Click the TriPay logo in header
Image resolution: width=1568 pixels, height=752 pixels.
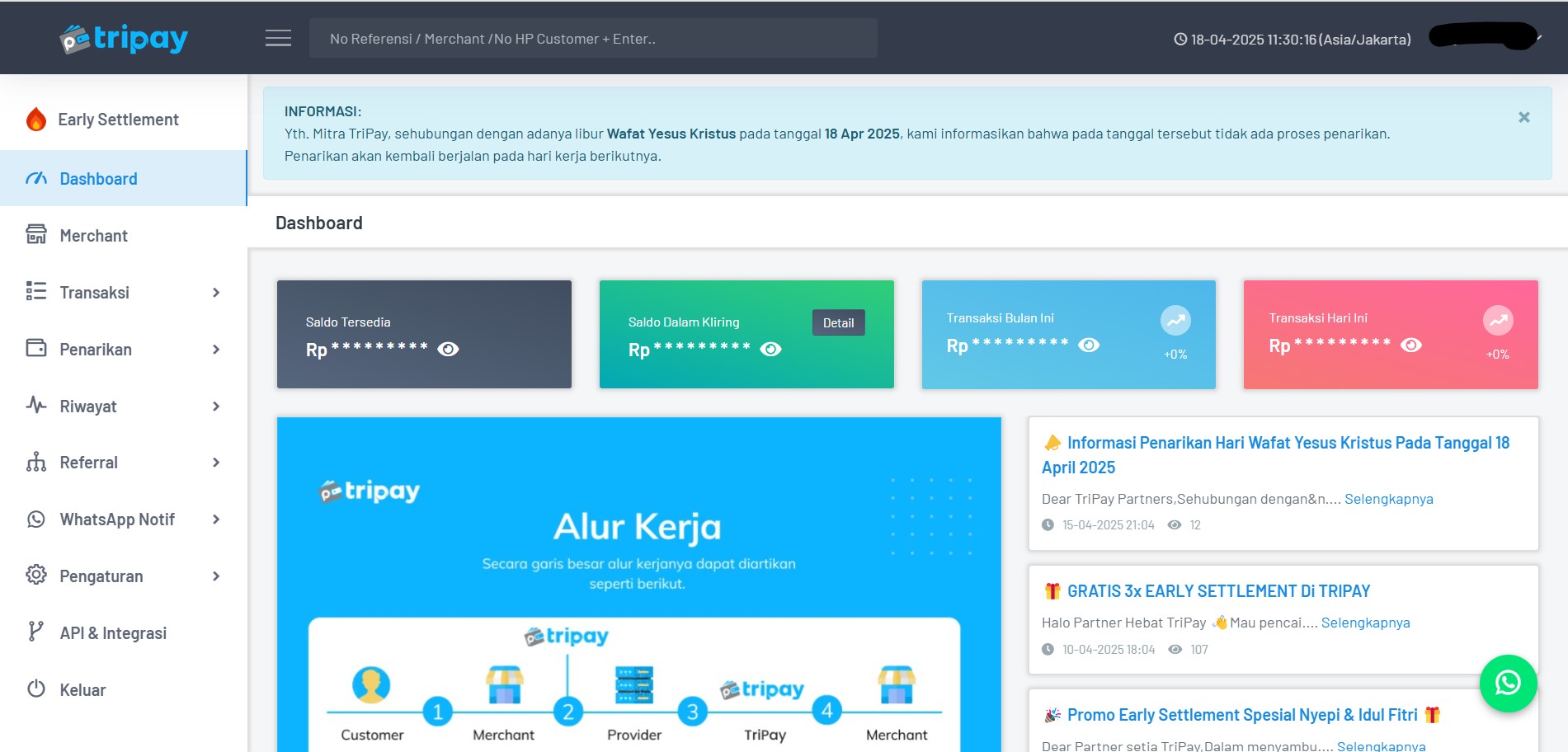pyautogui.click(x=124, y=38)
